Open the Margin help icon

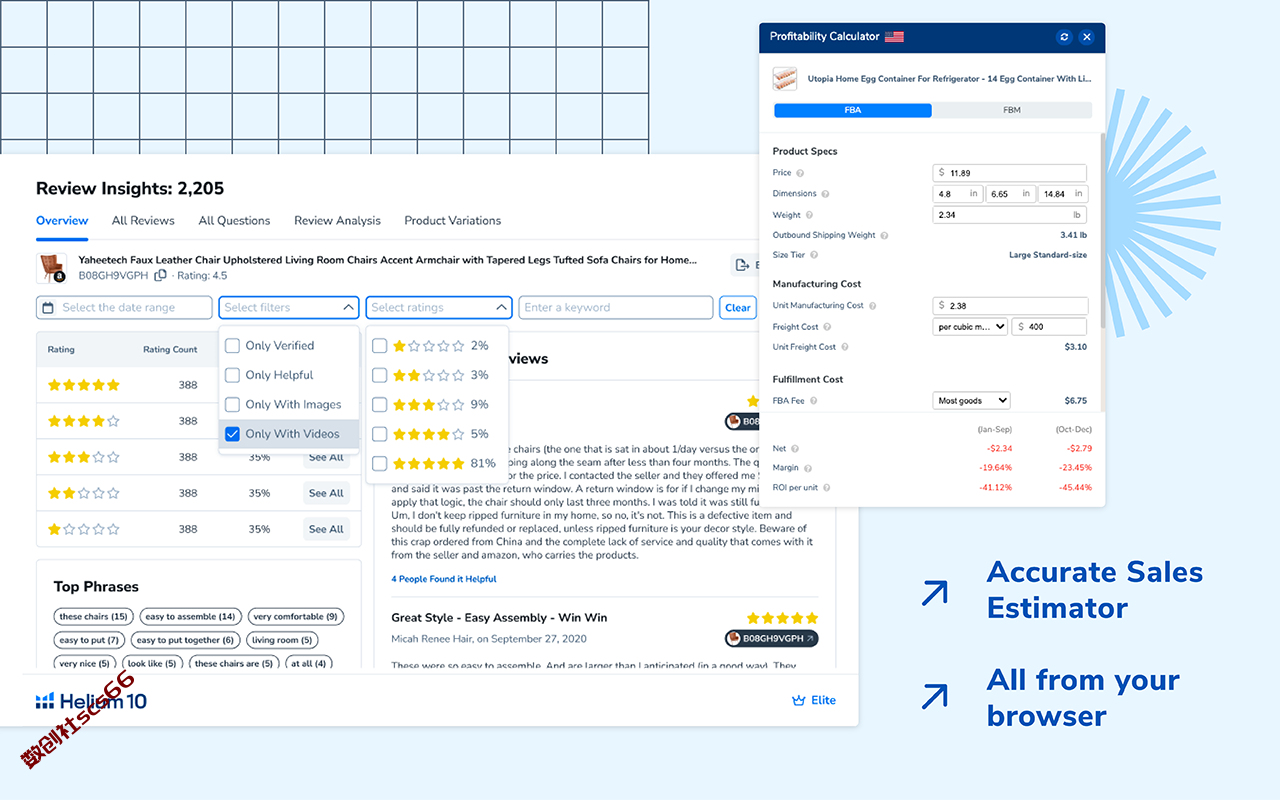coord(808,468)
